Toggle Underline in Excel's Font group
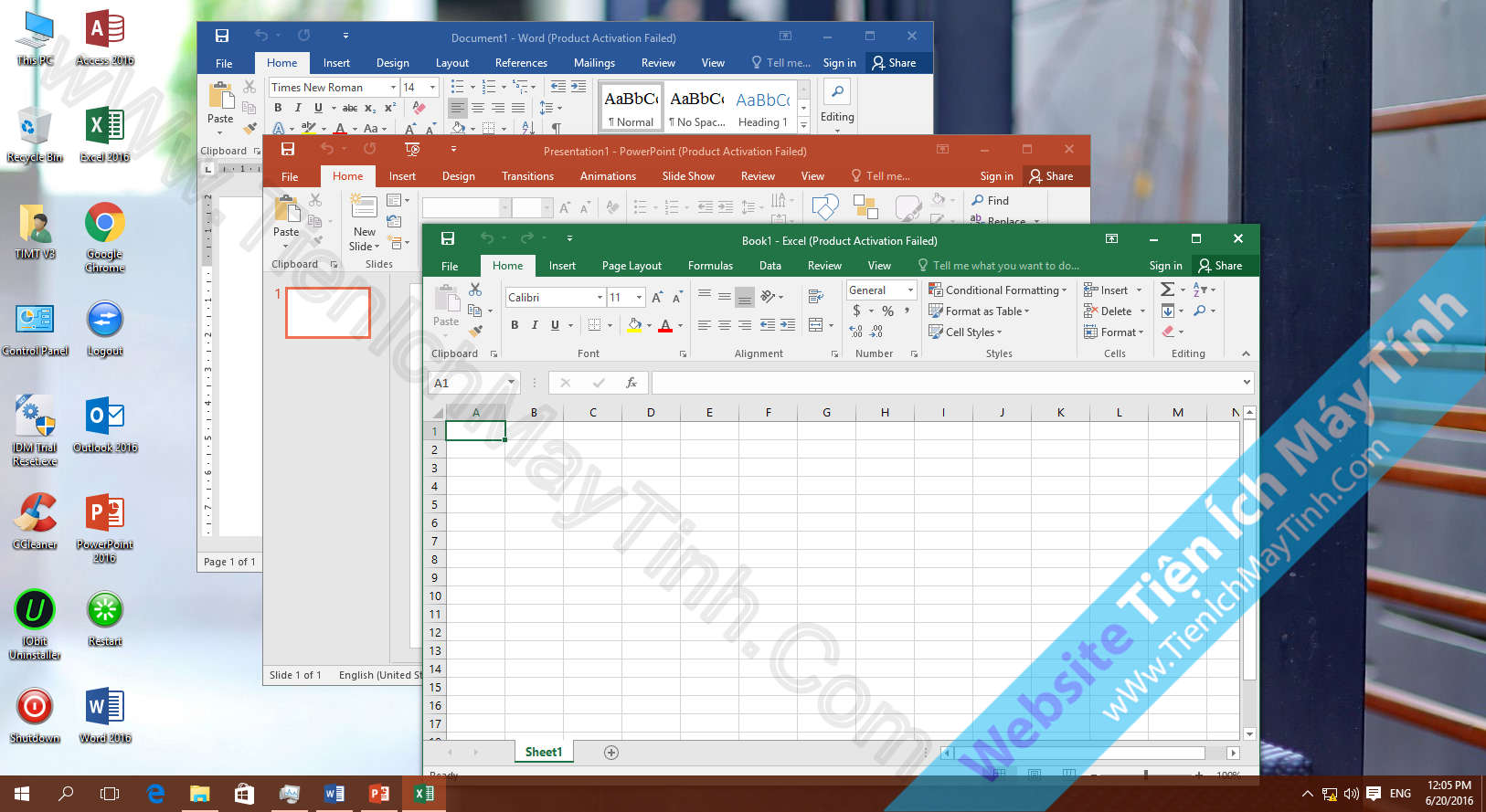The image size is (1486, 812). [555, 325]
